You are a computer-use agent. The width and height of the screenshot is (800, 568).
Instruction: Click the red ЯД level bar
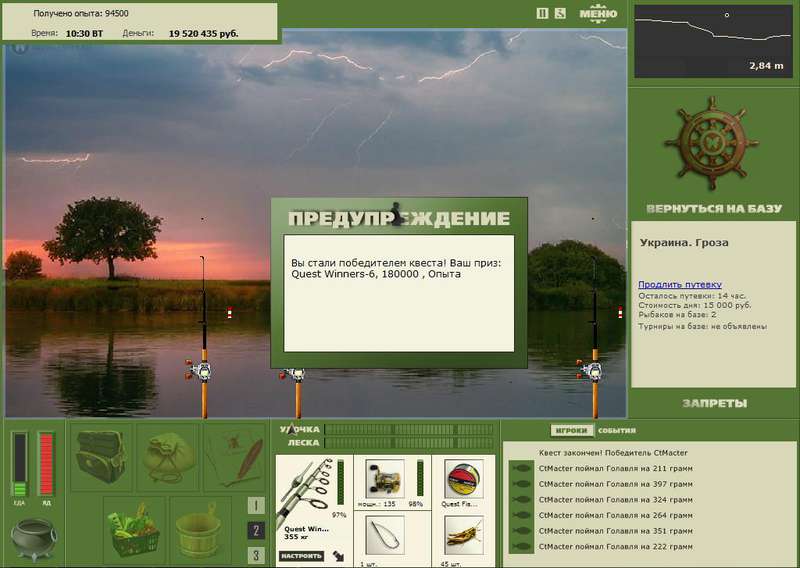coord(46,464)
